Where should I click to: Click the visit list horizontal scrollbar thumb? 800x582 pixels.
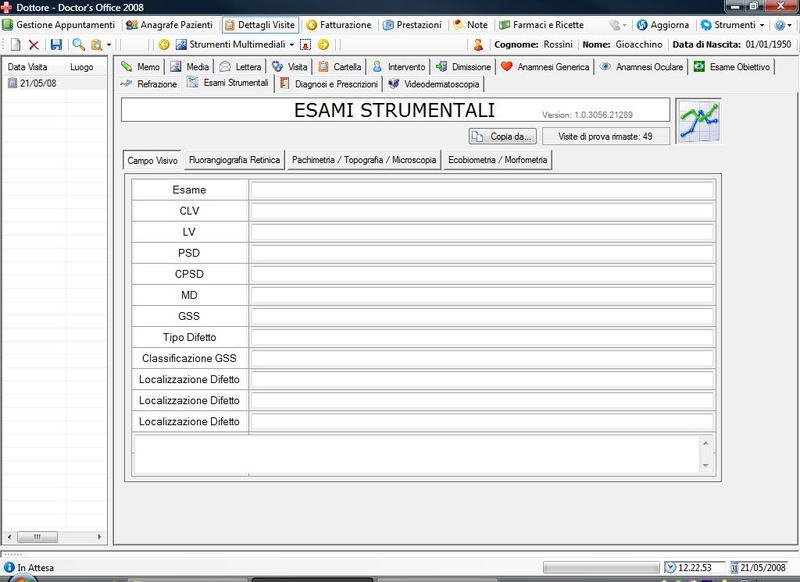pyautogui.click(x=37, y=537)
